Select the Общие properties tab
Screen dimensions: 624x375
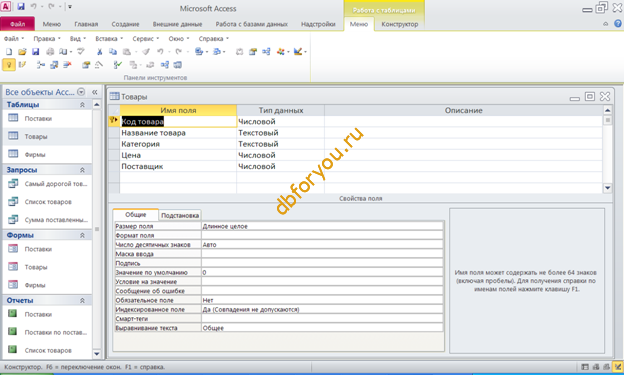tap(136, 215)
